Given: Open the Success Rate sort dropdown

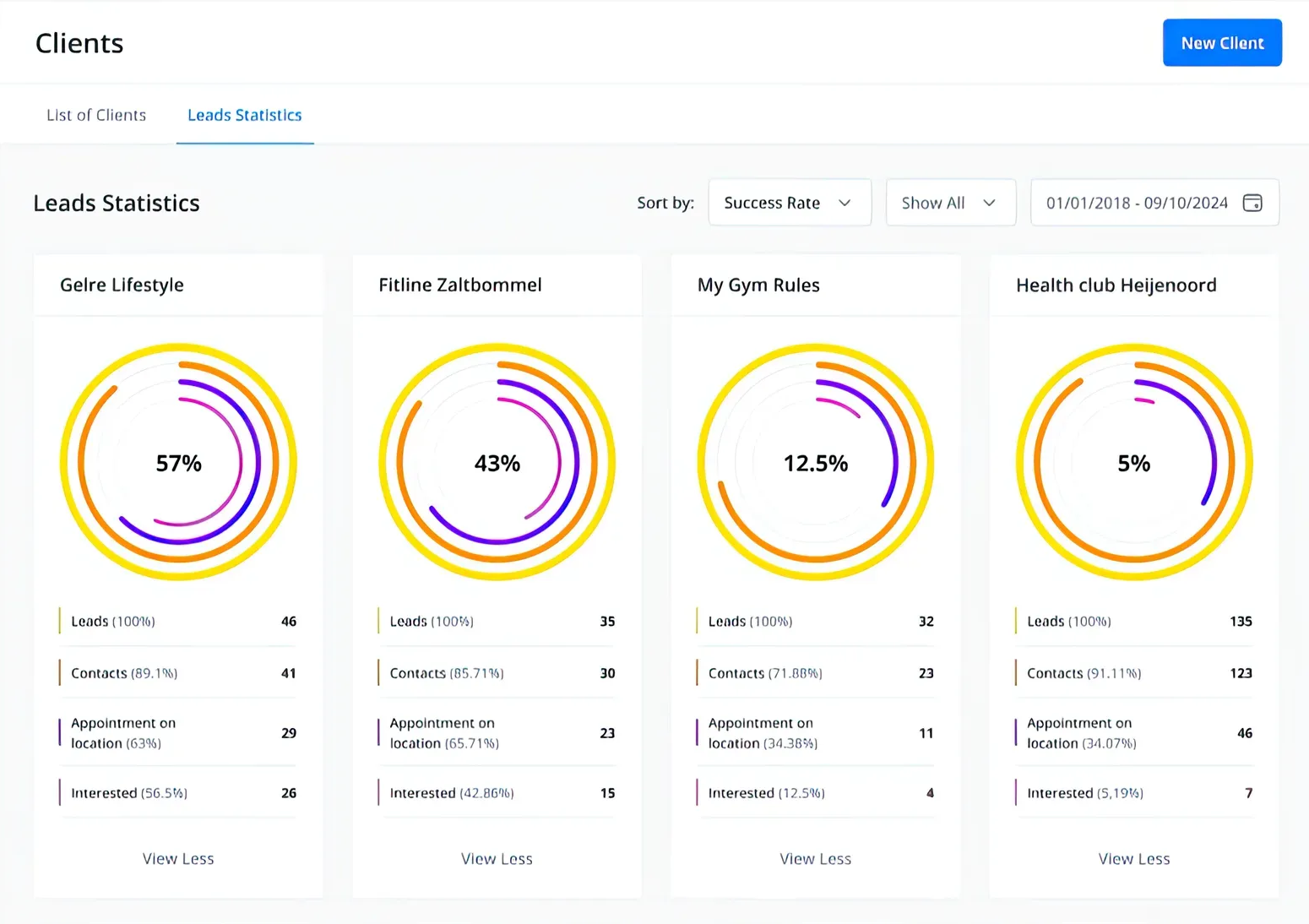Looking at the screenshot, I should point(788,203).
